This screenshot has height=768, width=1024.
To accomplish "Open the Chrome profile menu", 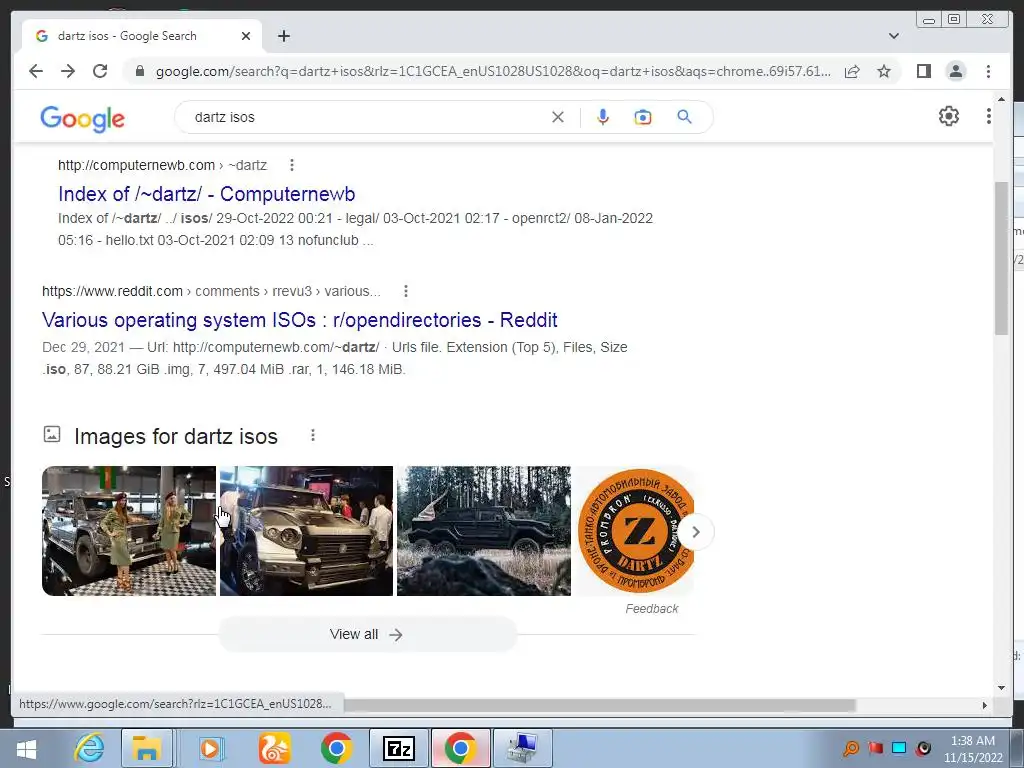I will [x=955, y=71].
